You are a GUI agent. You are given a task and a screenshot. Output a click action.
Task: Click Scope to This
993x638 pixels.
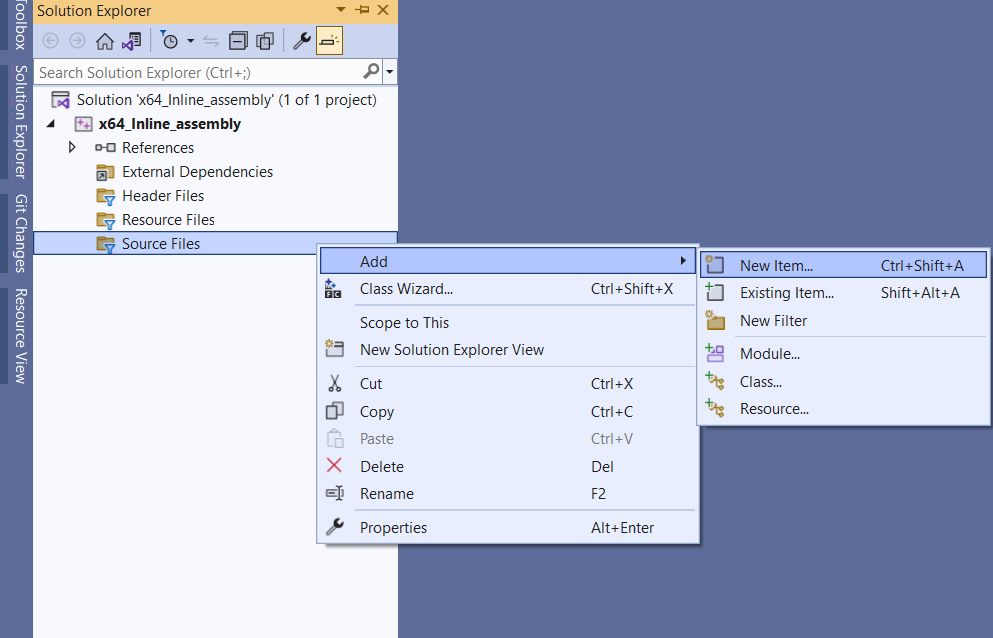(x=403, y=323)
